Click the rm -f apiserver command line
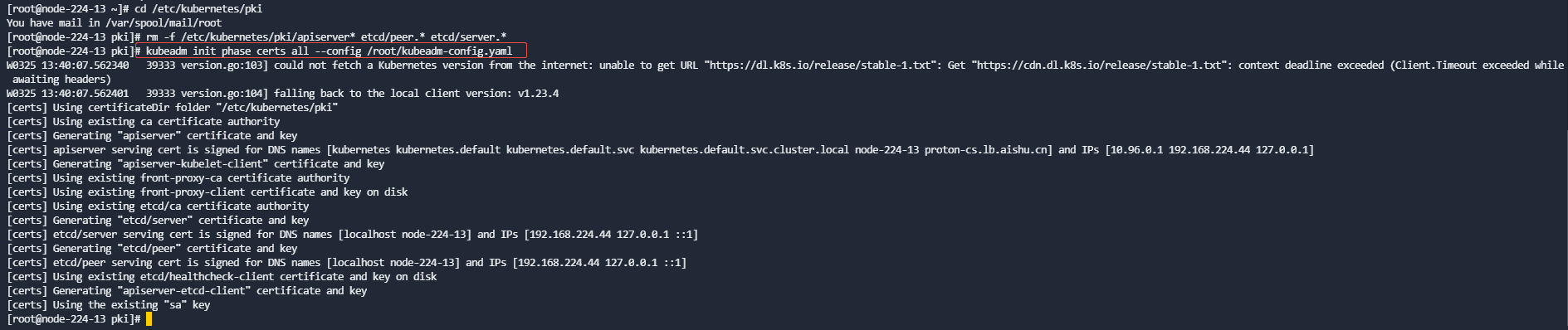This screenshot has height=330, width=1568. (256, 37)
